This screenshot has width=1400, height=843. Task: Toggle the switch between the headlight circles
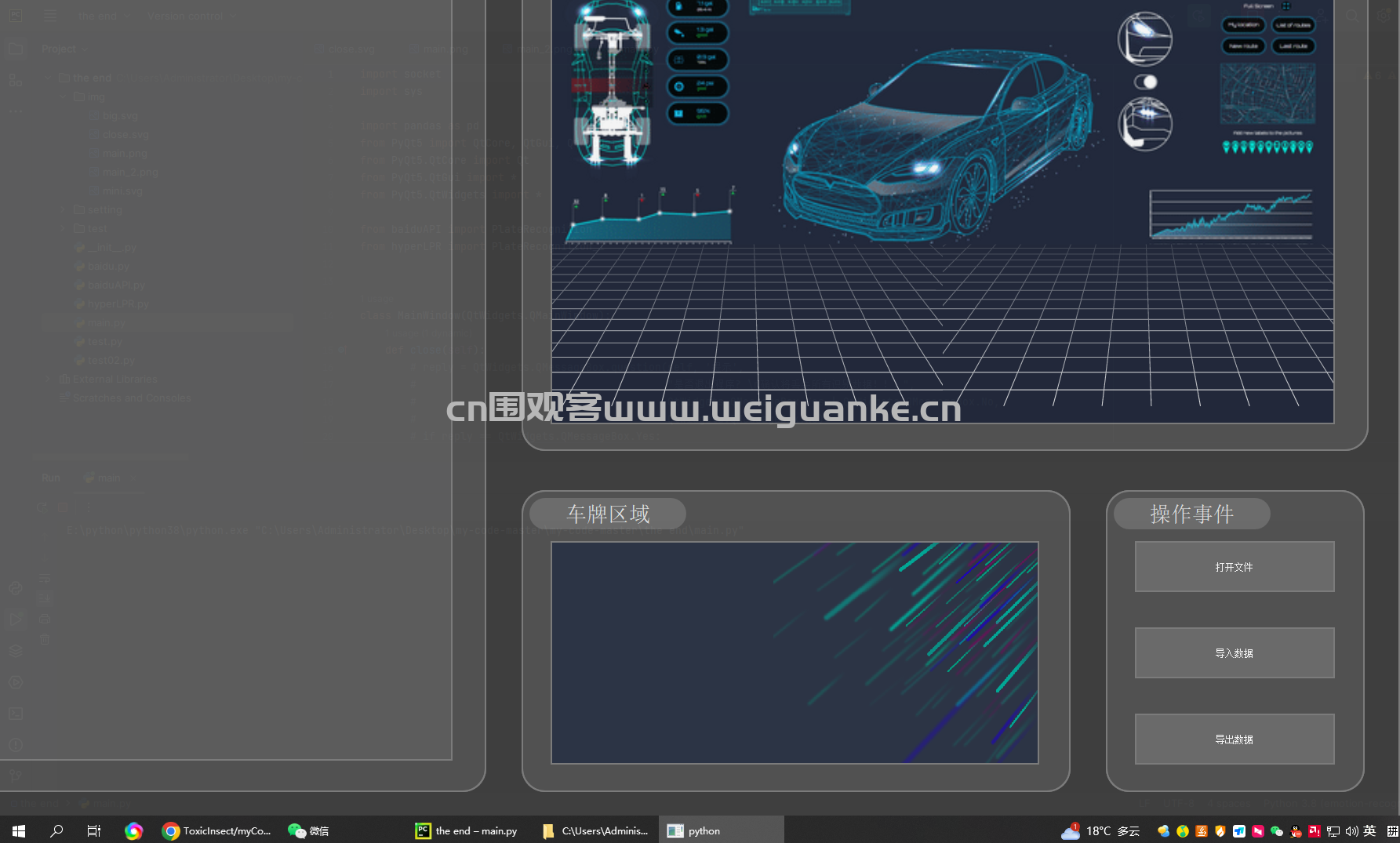click(x=1146, y=82)
